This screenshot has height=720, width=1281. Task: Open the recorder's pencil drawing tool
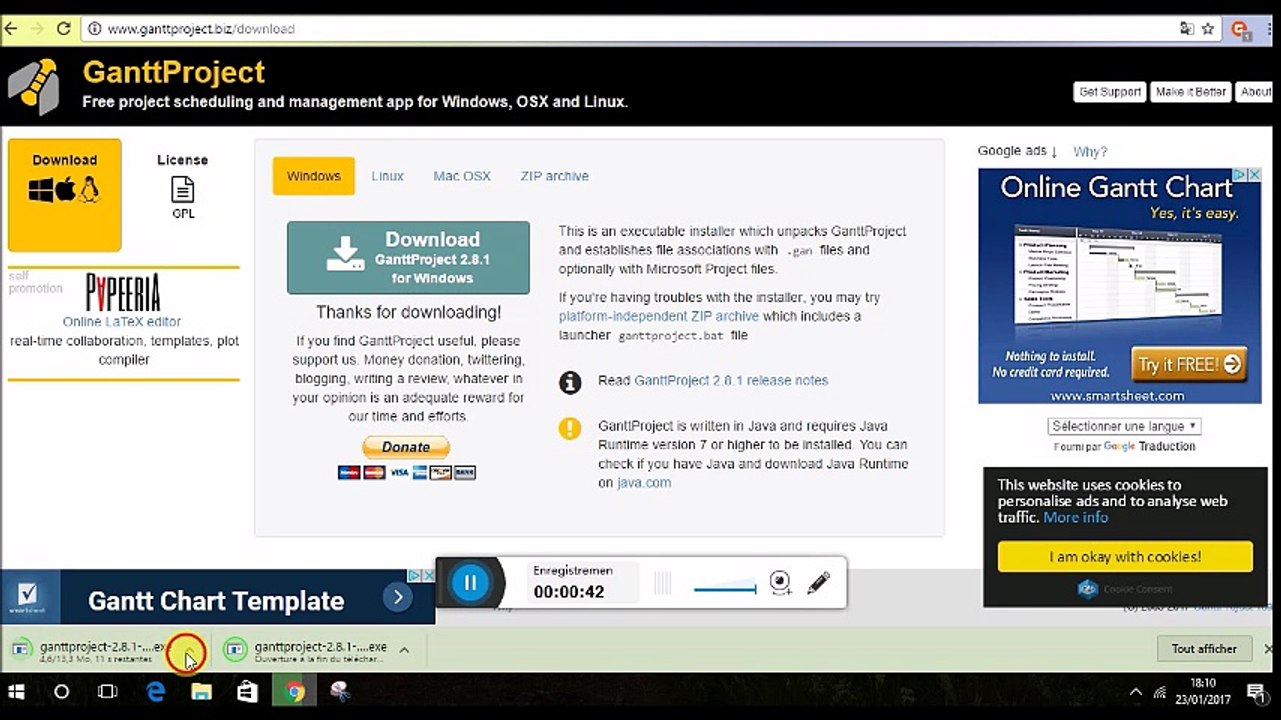819,583
